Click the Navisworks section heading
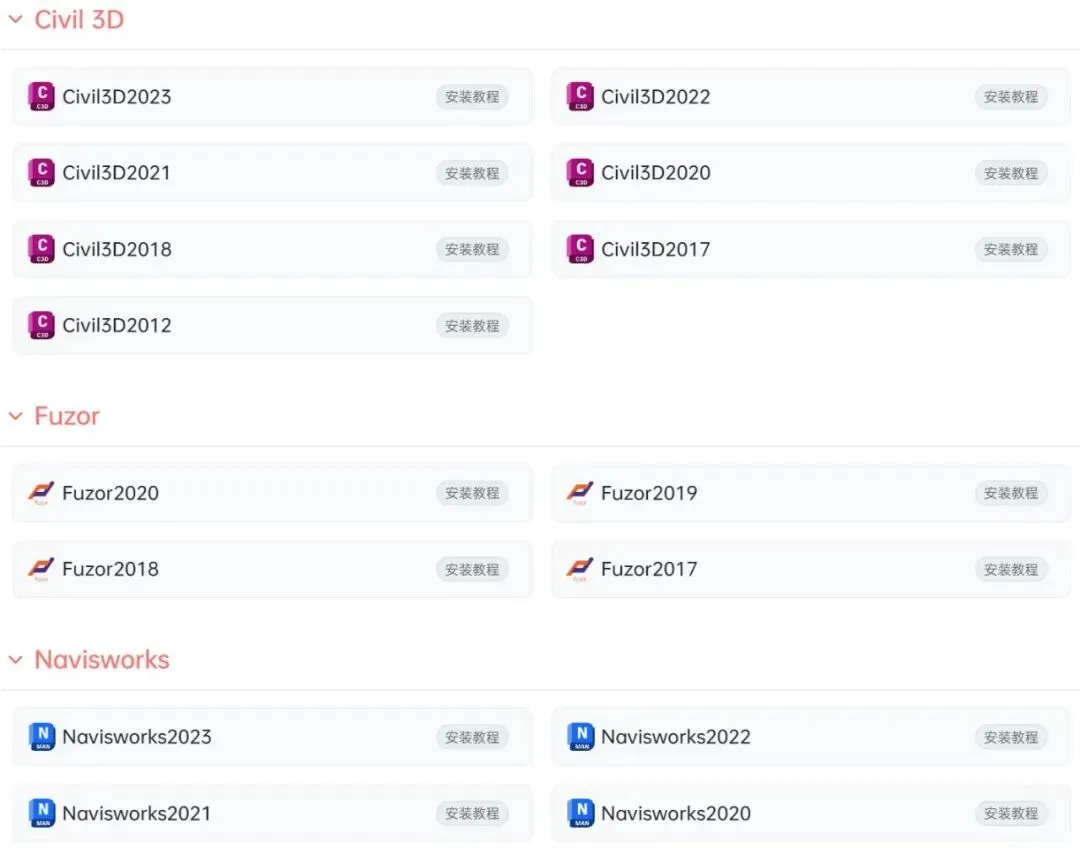Screen dimensions: 1080x848 [x=102, y=660]
